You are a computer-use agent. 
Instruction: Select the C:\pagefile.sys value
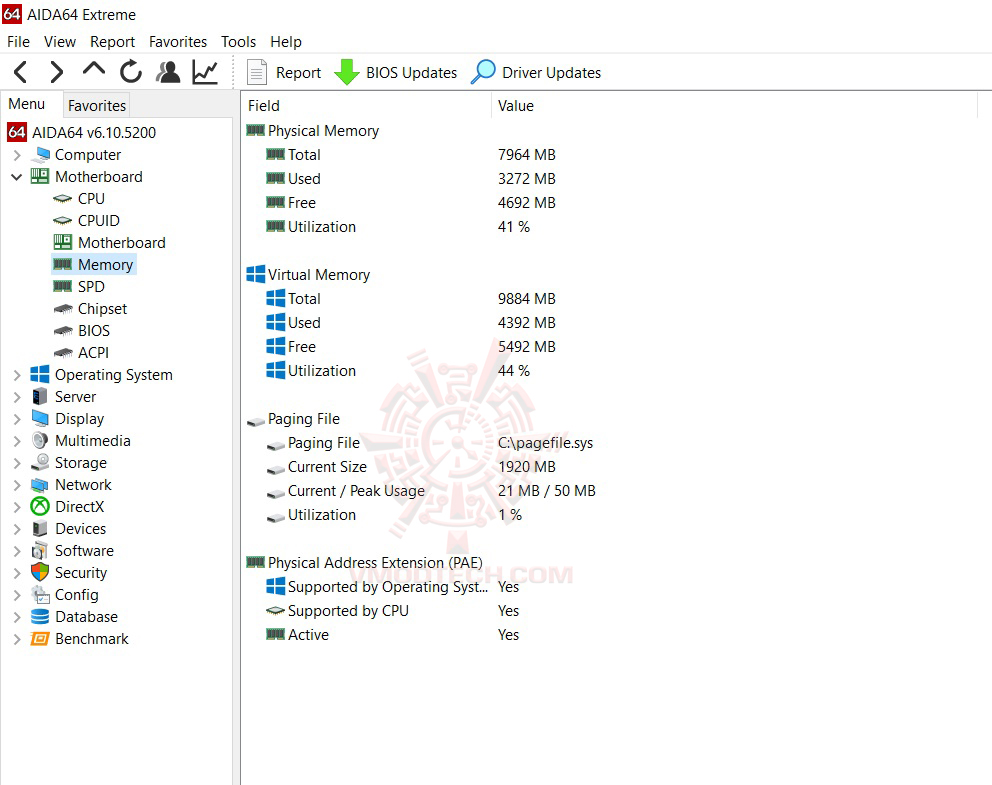point(545,443)
